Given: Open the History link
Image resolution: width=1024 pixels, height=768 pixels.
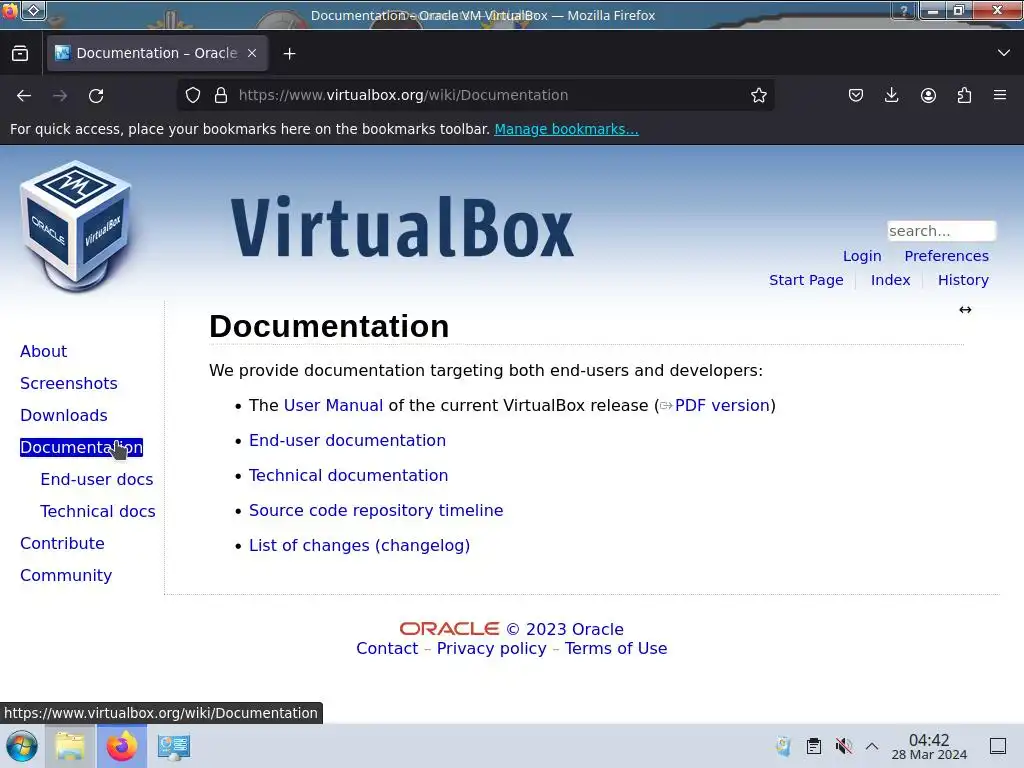Looking at the screenshot, I should pyautogui.click(x=963, y=280).
